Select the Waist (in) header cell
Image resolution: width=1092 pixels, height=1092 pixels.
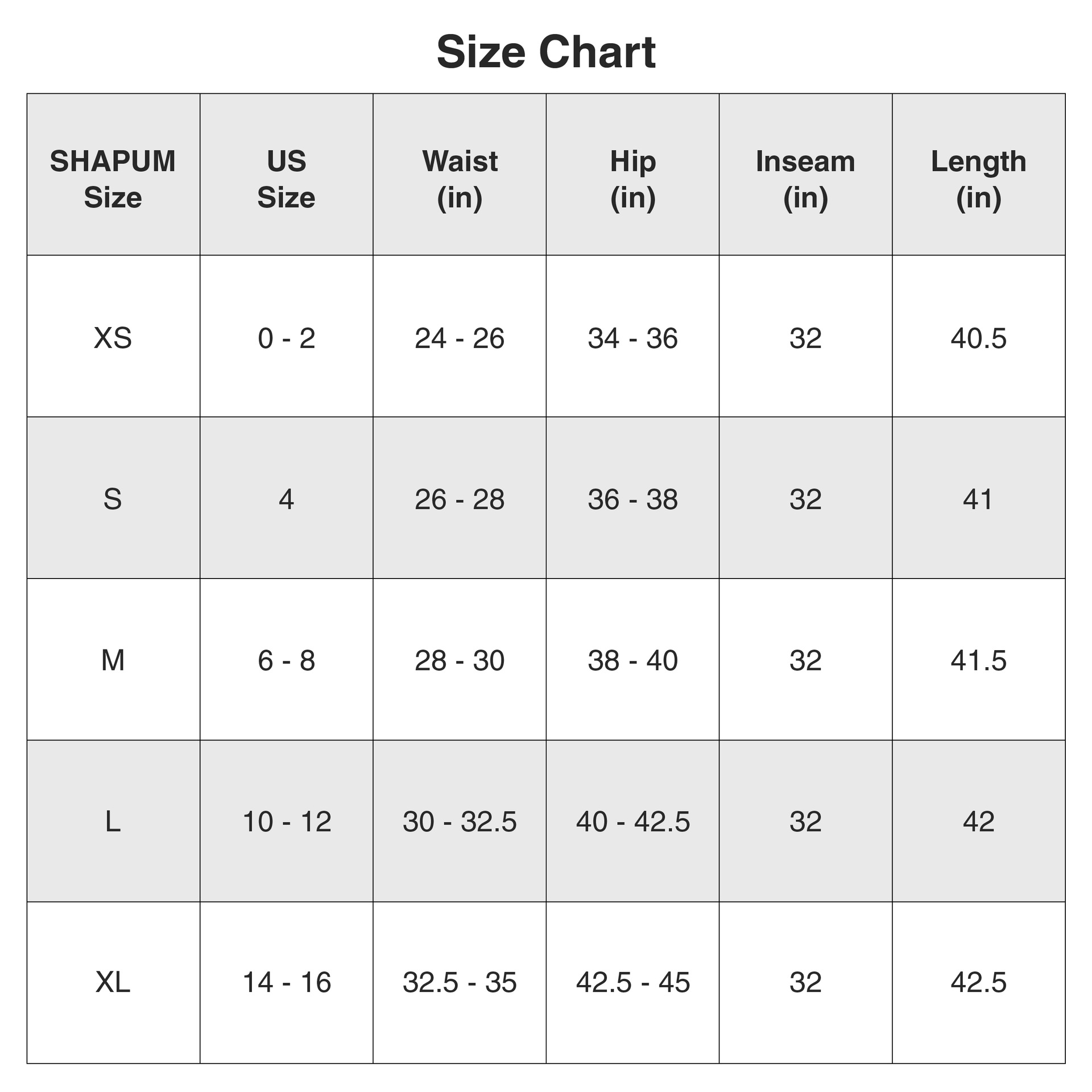(x=460, y=174)
